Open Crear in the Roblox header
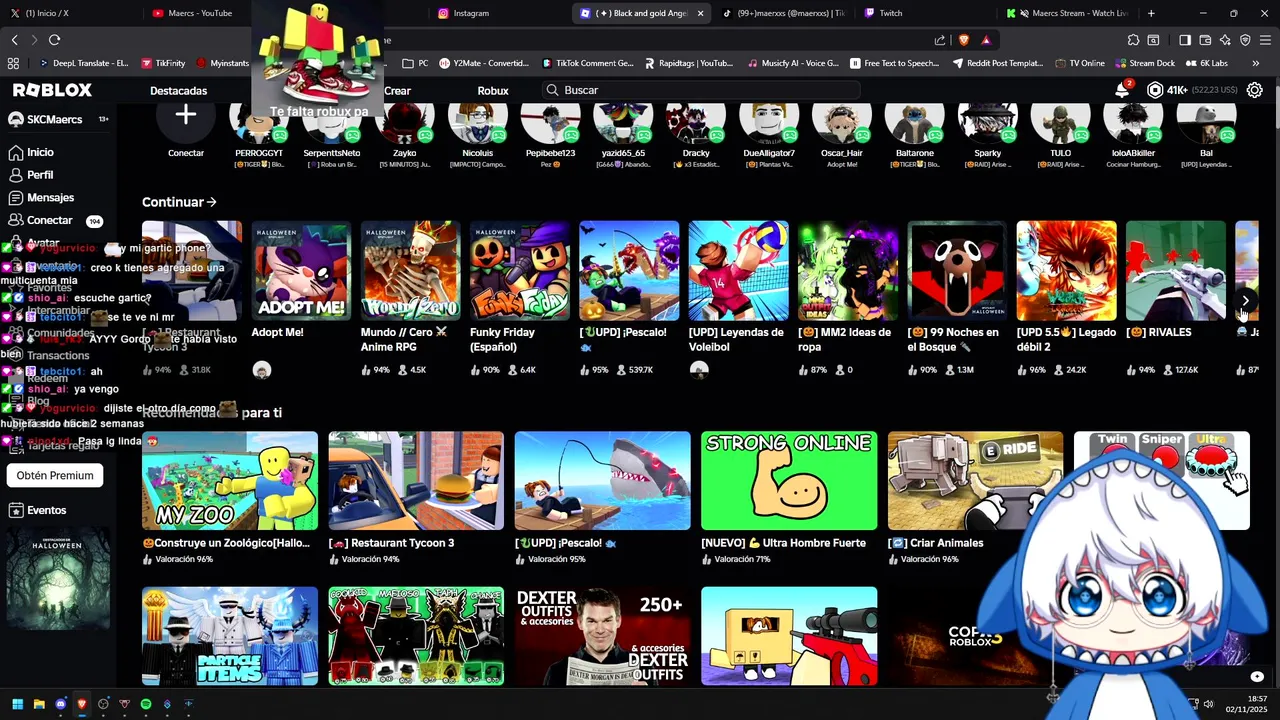 point(397,90)
